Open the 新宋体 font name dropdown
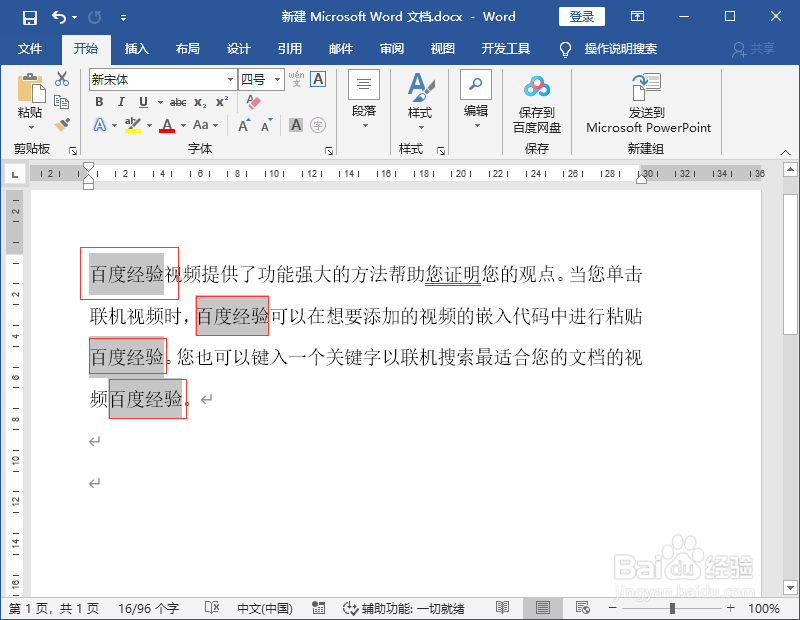 point(230,80)
